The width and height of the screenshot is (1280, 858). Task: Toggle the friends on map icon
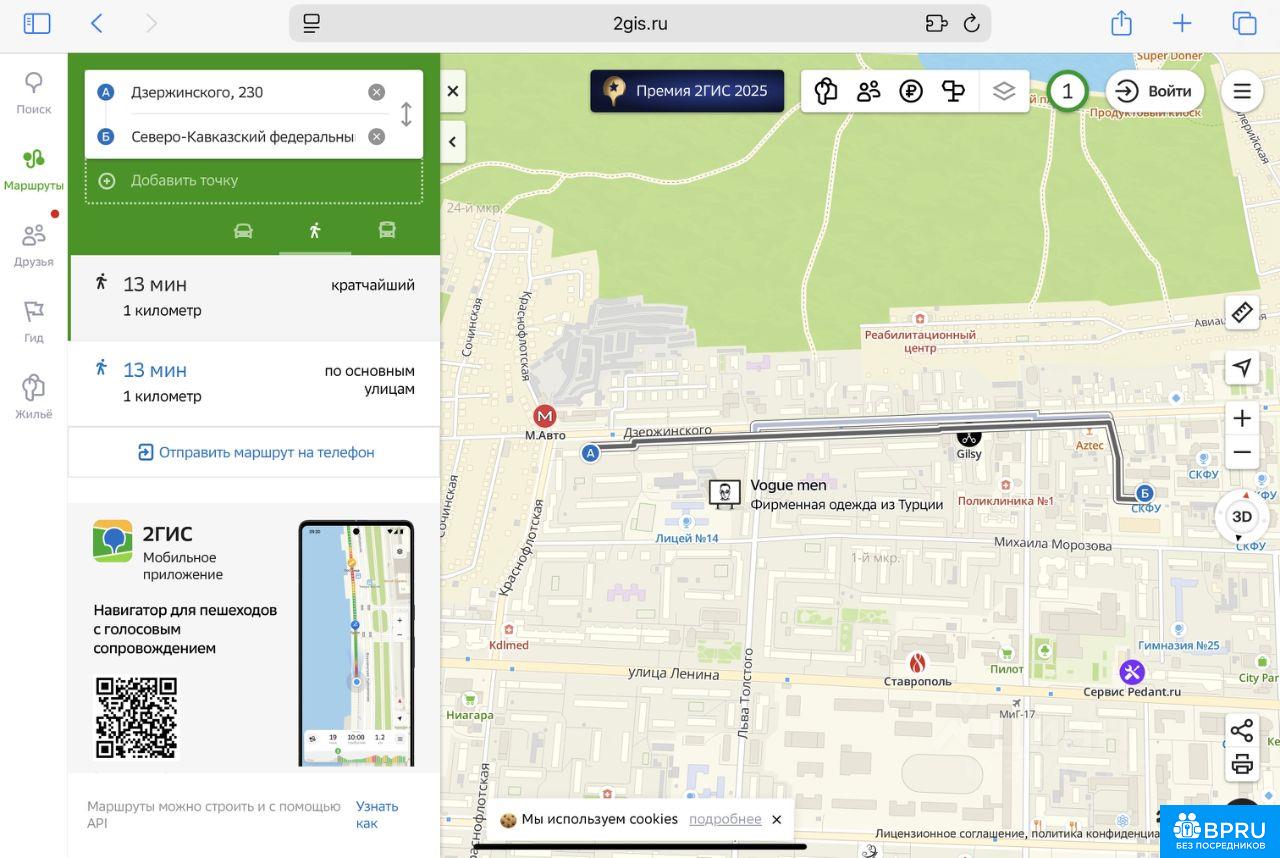click(x=868, y=91)
